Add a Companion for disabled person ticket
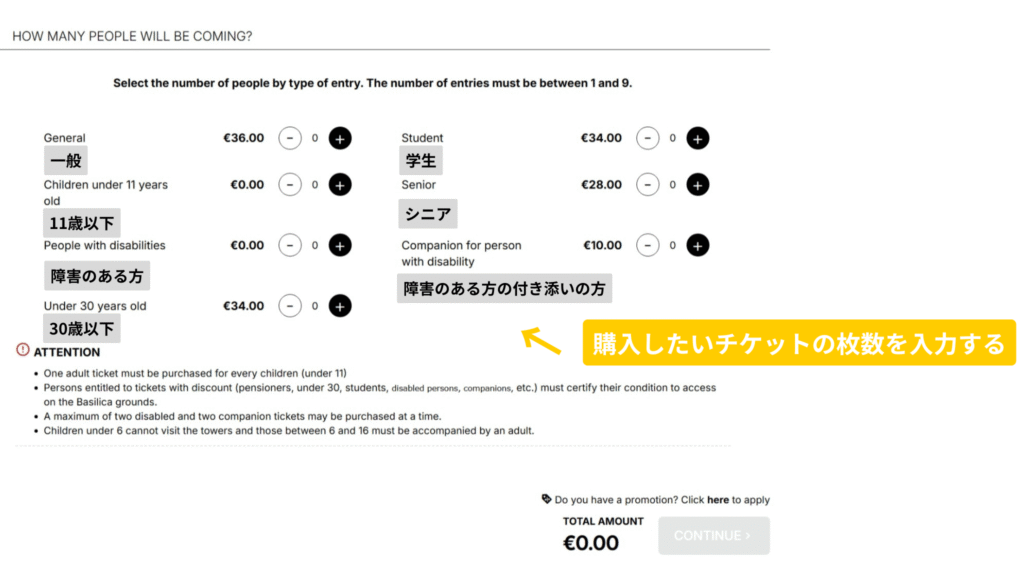 click(x=698, y=245)
